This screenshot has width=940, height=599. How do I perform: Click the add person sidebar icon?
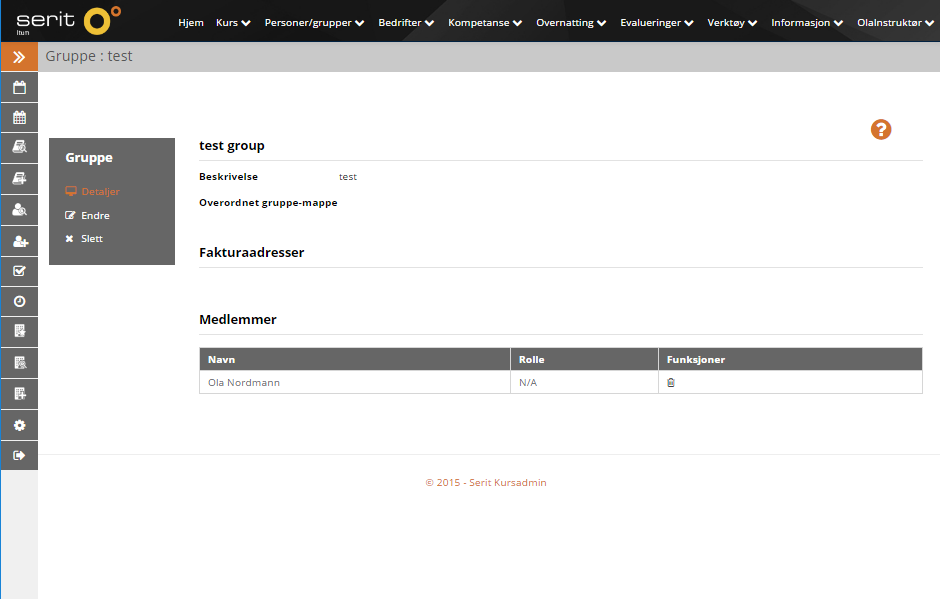[19, 241]
